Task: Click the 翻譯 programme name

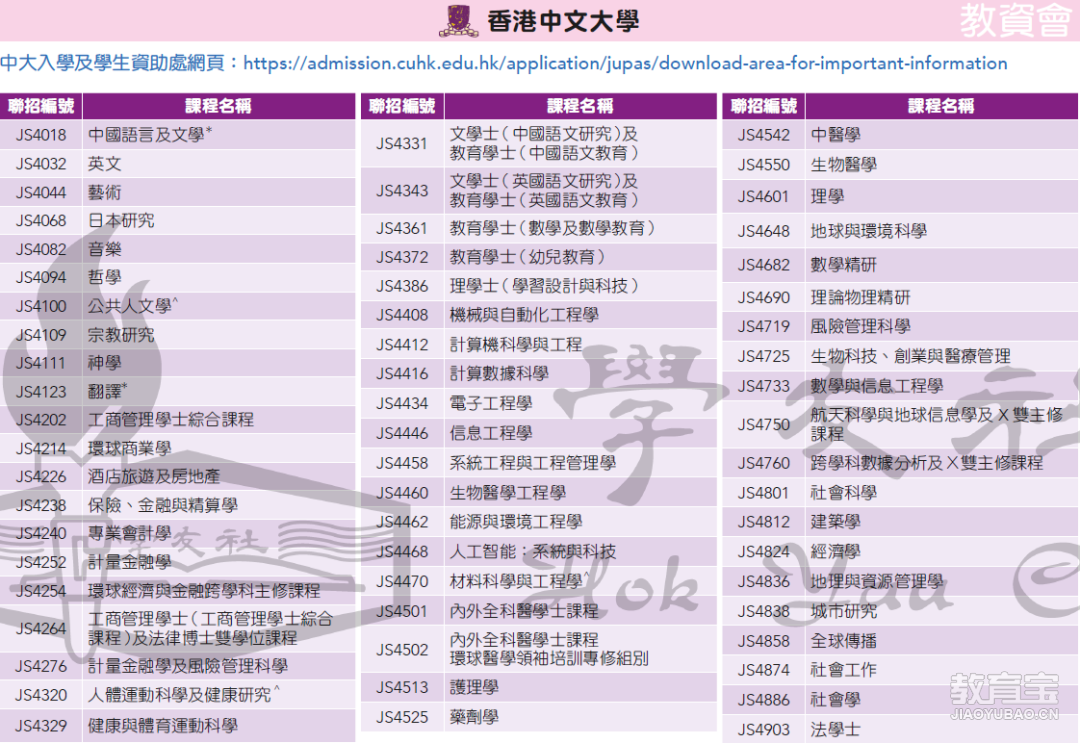Action: tap(105, 391)
